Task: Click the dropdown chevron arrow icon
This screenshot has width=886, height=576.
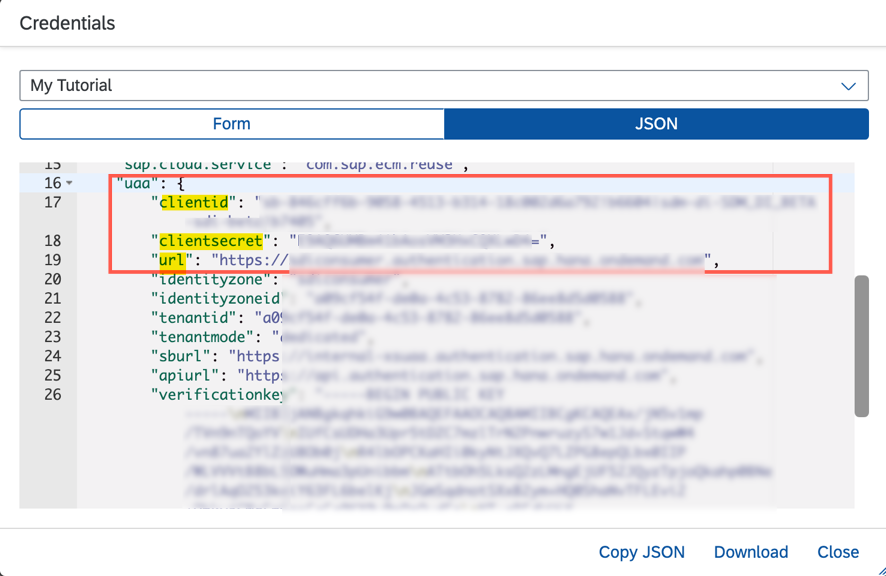Action: pos(848,86)
